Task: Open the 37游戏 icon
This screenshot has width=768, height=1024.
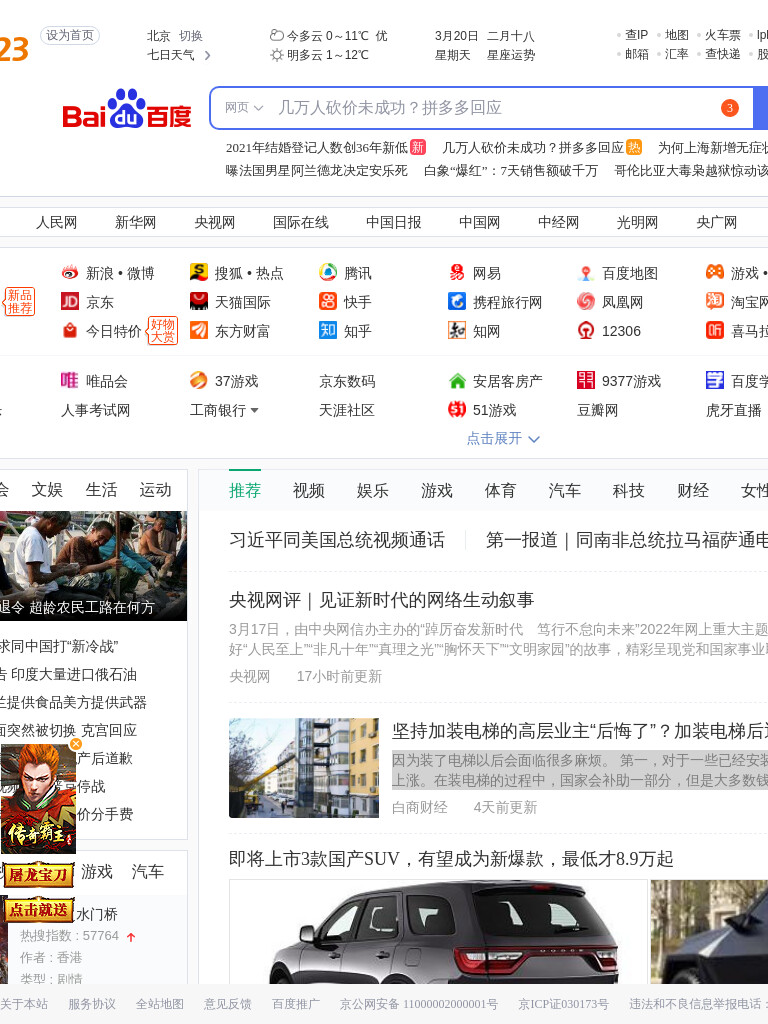Action: point(199,380)
